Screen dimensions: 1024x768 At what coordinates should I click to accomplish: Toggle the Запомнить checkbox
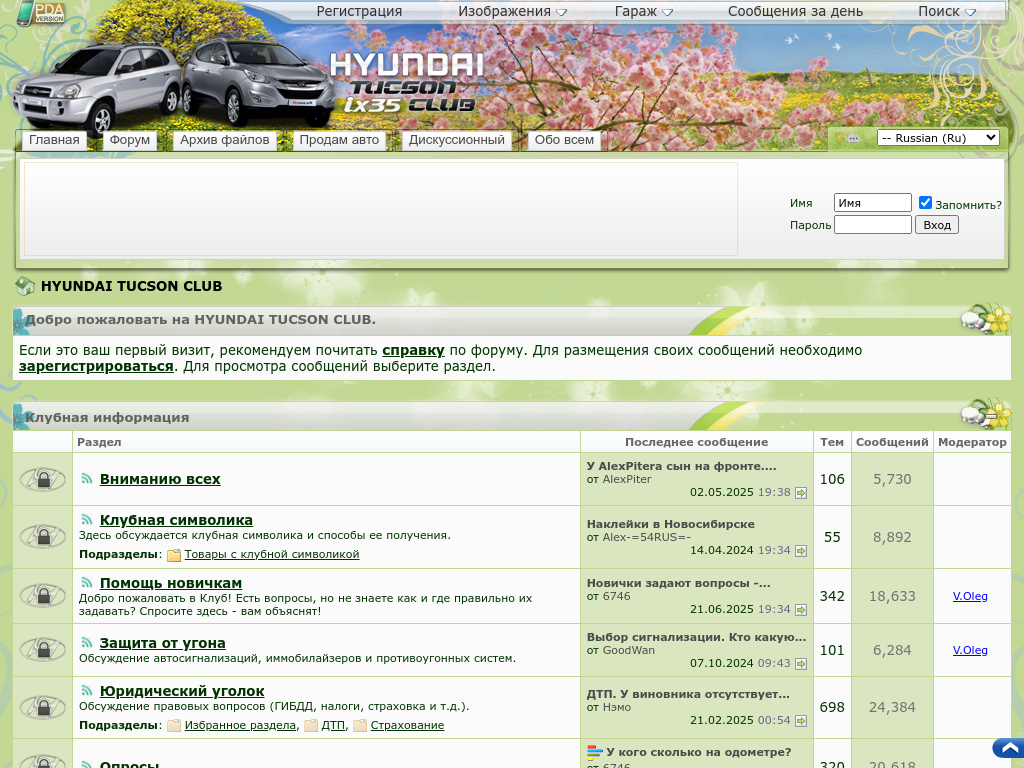point(925,202)
